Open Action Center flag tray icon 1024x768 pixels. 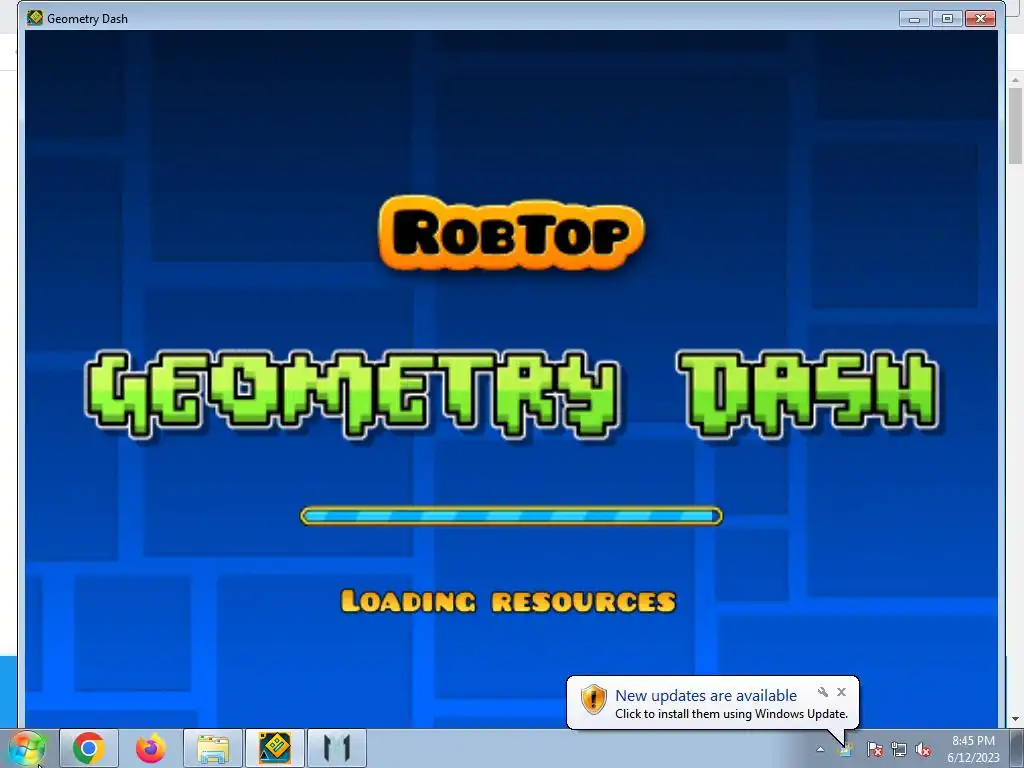click(875, 750)
